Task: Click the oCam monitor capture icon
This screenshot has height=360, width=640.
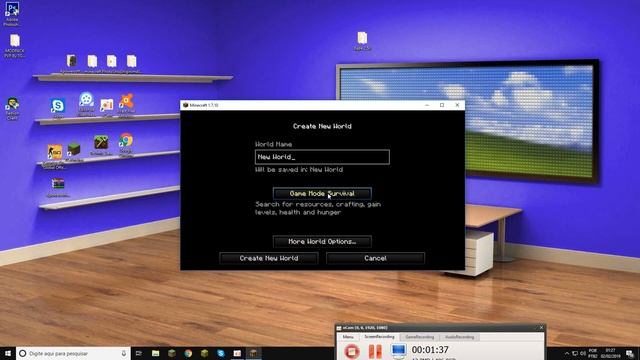Action: [x=398, y=351]
